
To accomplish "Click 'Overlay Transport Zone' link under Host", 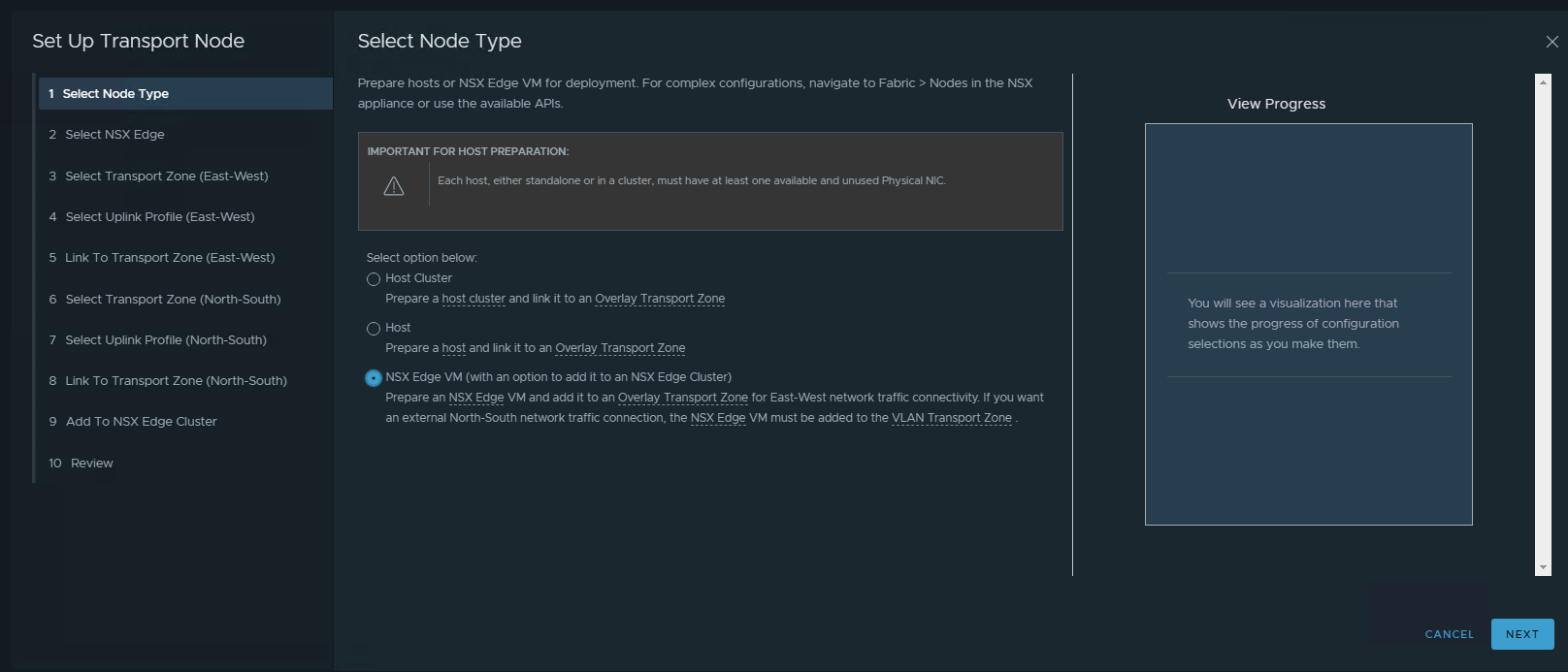I will pos(620,348).
